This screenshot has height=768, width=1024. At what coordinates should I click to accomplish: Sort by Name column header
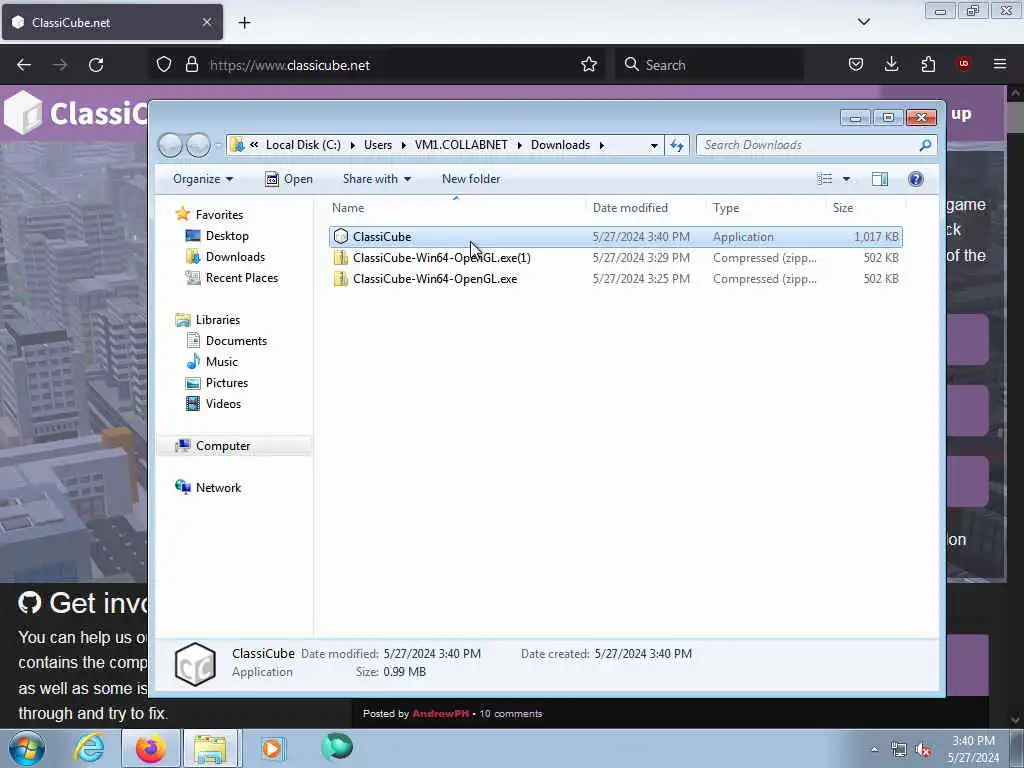pos(456,208)
